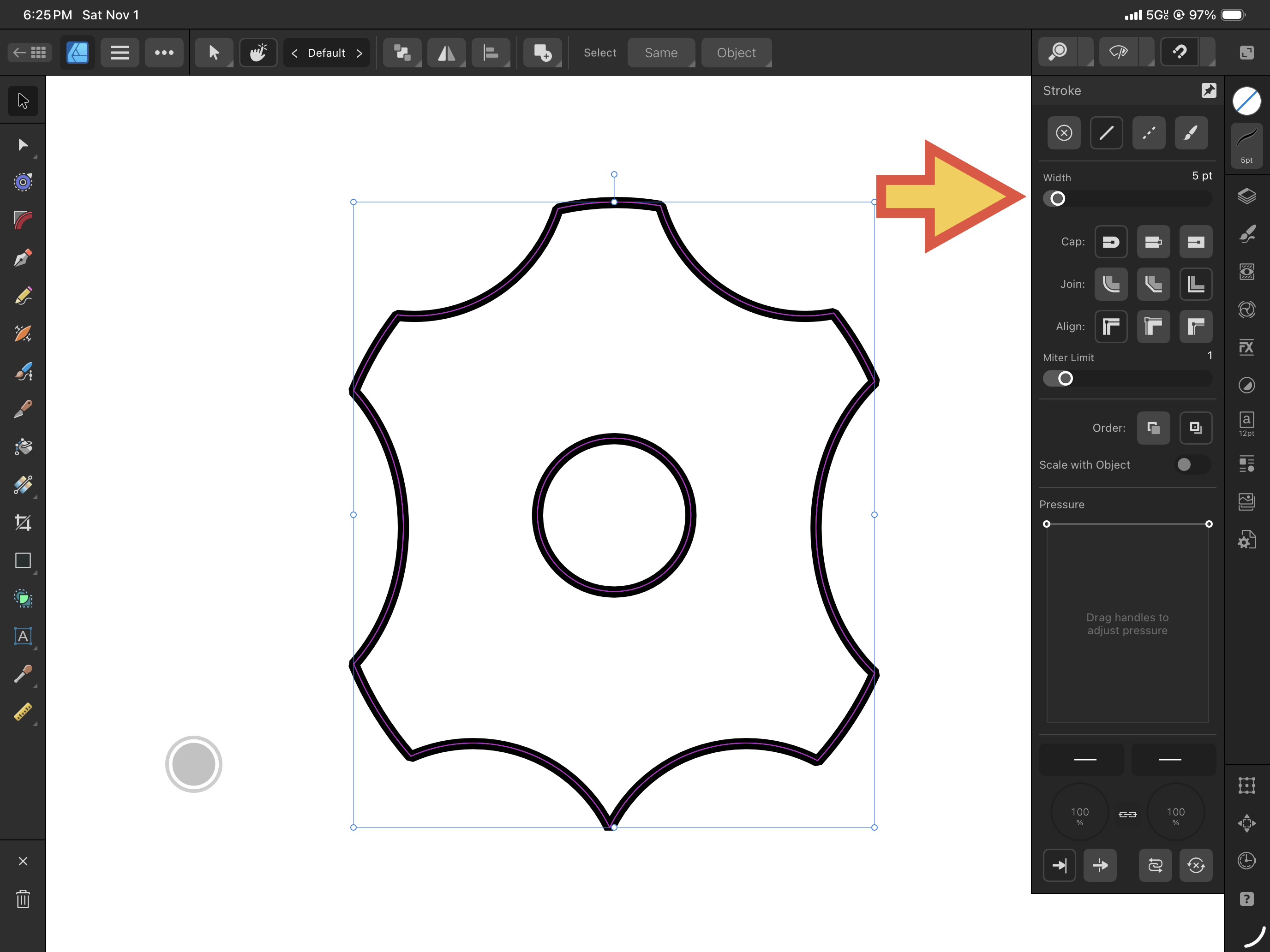This screenshot has width=1270, height=952.
Task: Toggle the snapping magnet button
Action: point(1180,53)
